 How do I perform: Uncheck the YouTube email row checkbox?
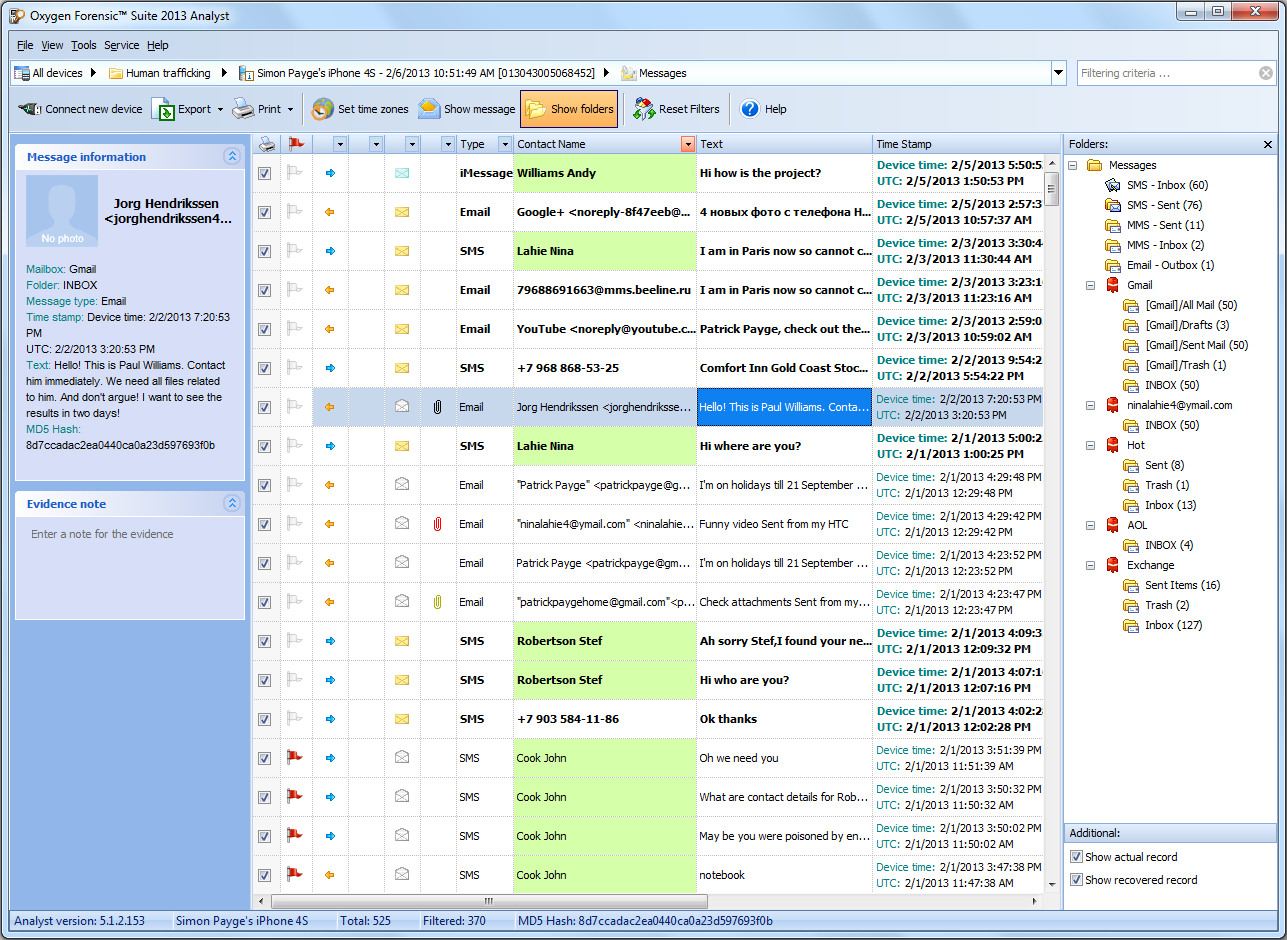(x=265, y=329)
